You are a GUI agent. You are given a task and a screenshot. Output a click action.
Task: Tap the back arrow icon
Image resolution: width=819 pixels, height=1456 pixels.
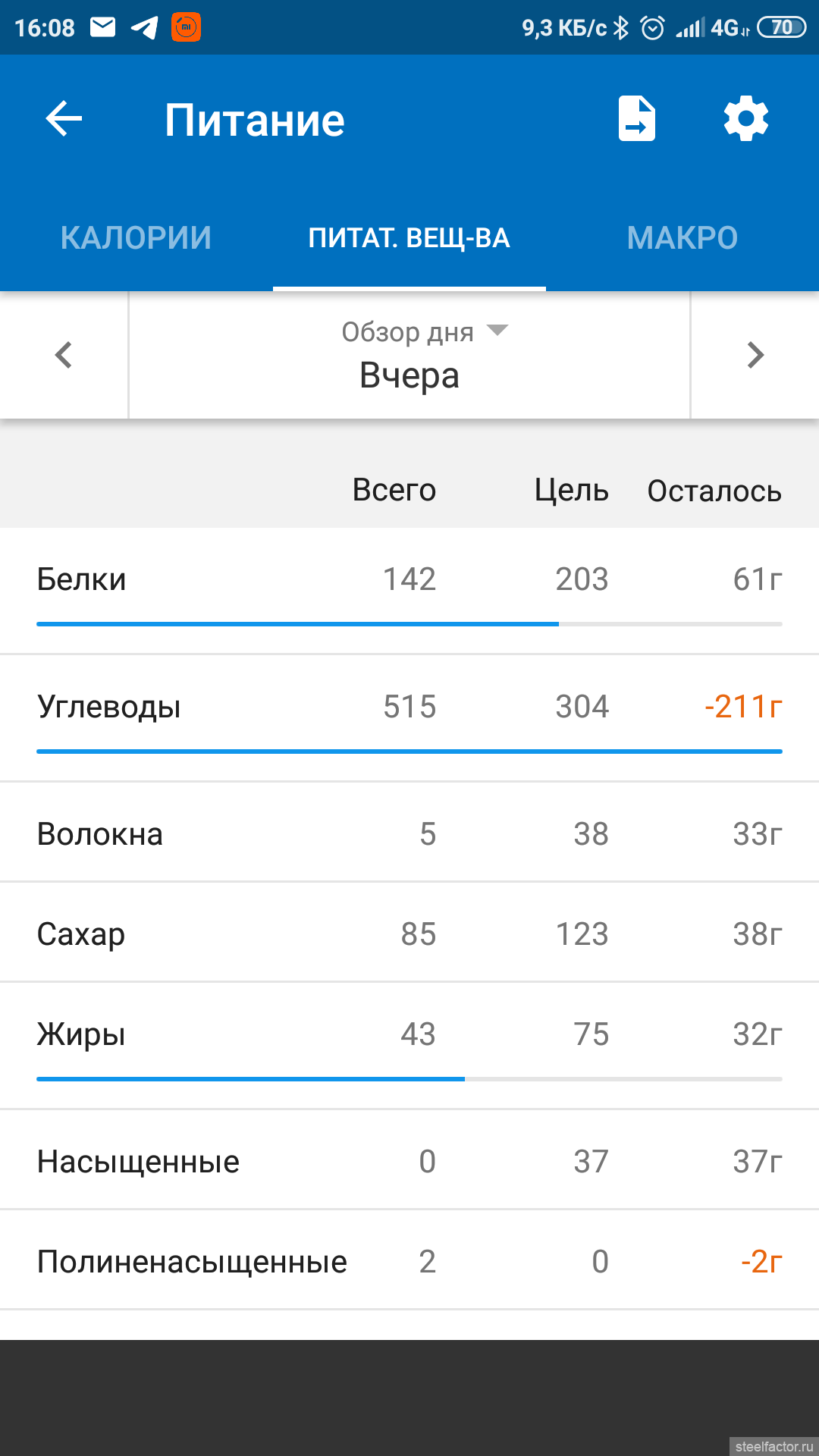click(x=64, y=119)
